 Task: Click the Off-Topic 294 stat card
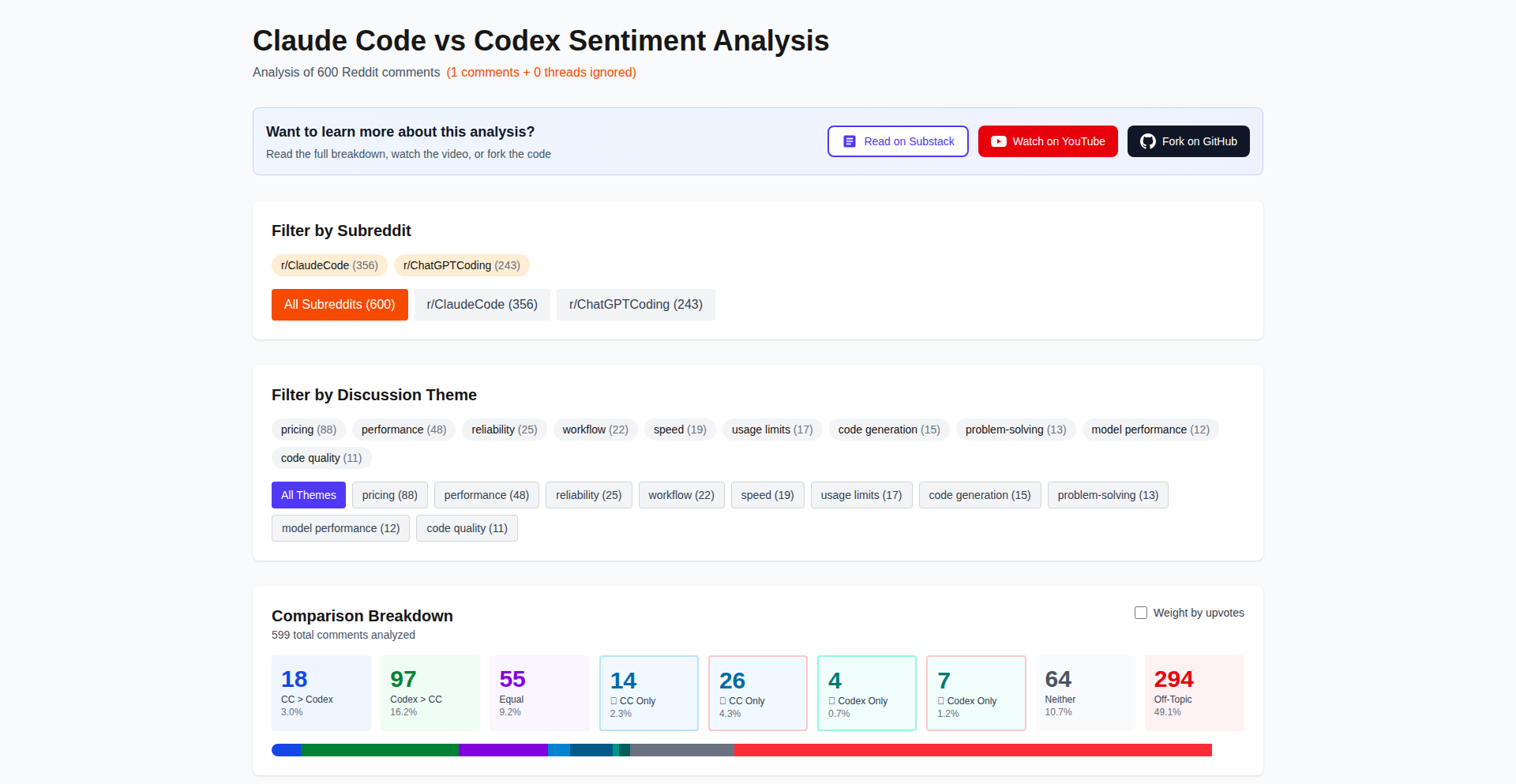coord(1194,692)
